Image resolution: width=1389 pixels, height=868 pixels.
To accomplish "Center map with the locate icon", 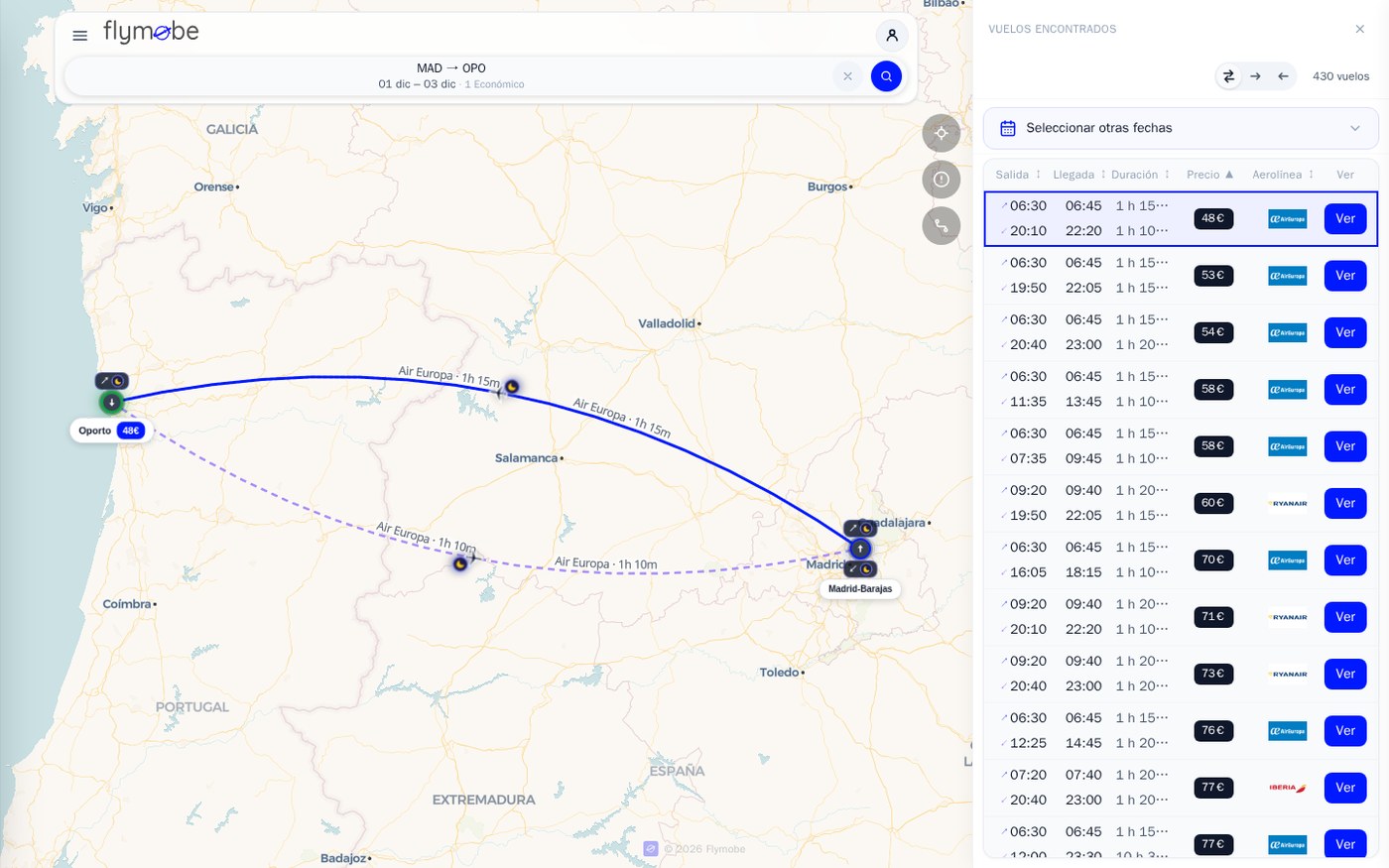I will click(x=942, y=133).
